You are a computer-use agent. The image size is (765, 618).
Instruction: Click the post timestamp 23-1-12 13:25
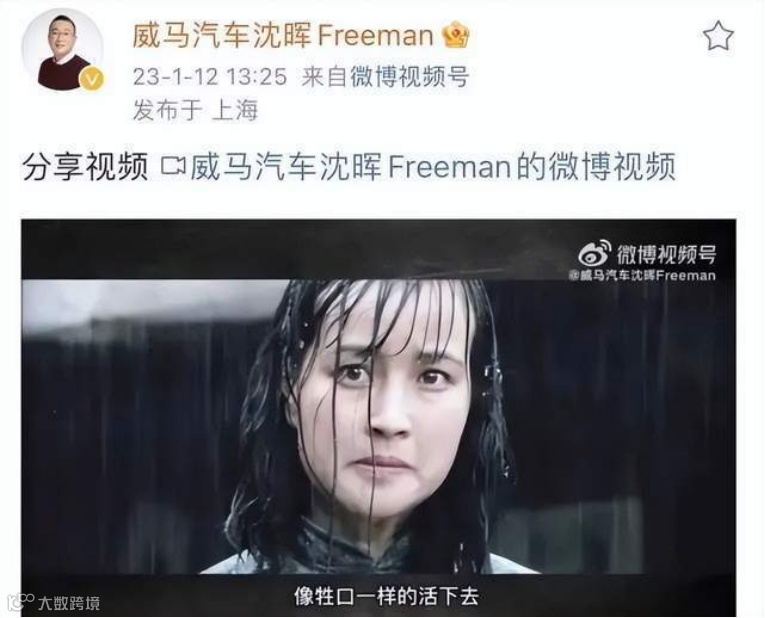tap(210, 77)
